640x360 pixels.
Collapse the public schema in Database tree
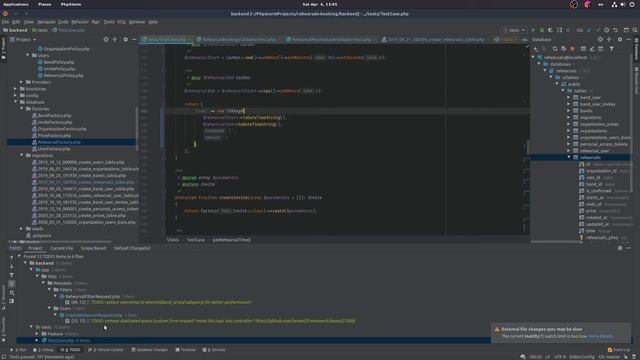[557, 84]
